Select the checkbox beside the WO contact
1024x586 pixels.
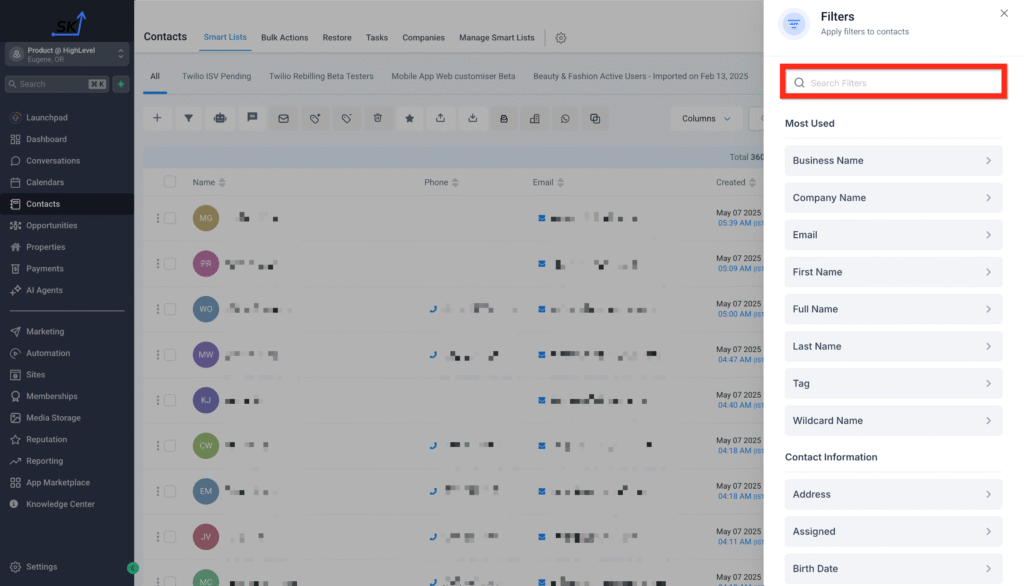[x=170, y=309]
